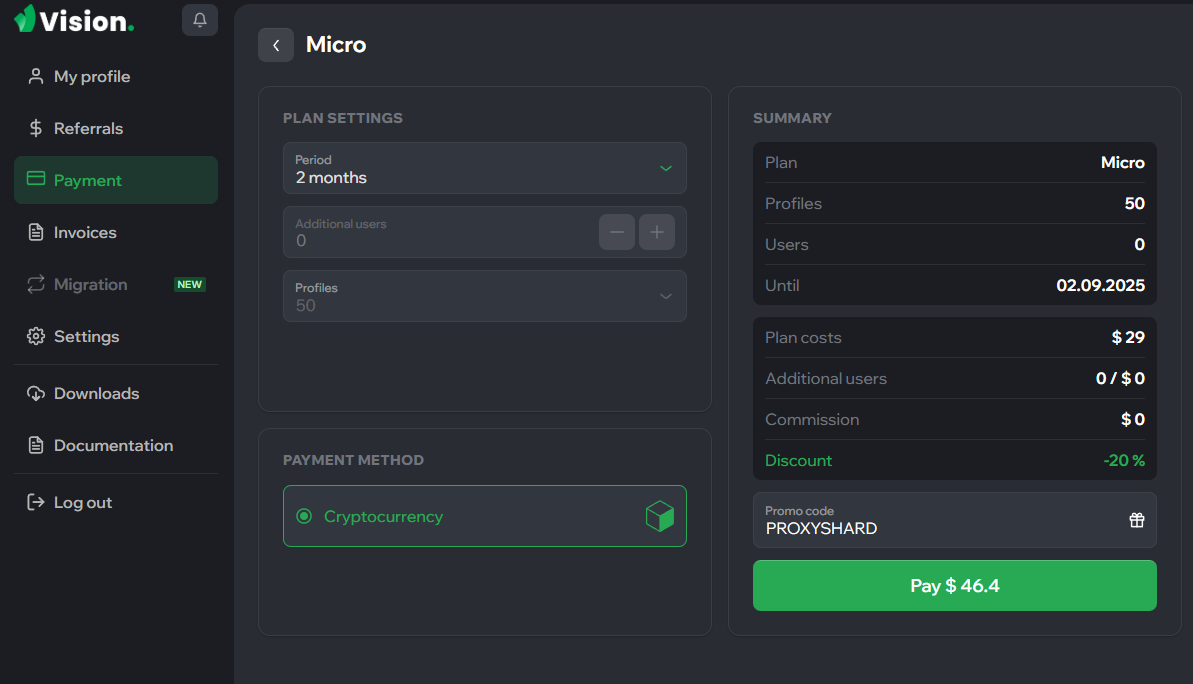The image size is (1193, 684).
Task: Open the Documentation link
Action: tap(113, 445)
